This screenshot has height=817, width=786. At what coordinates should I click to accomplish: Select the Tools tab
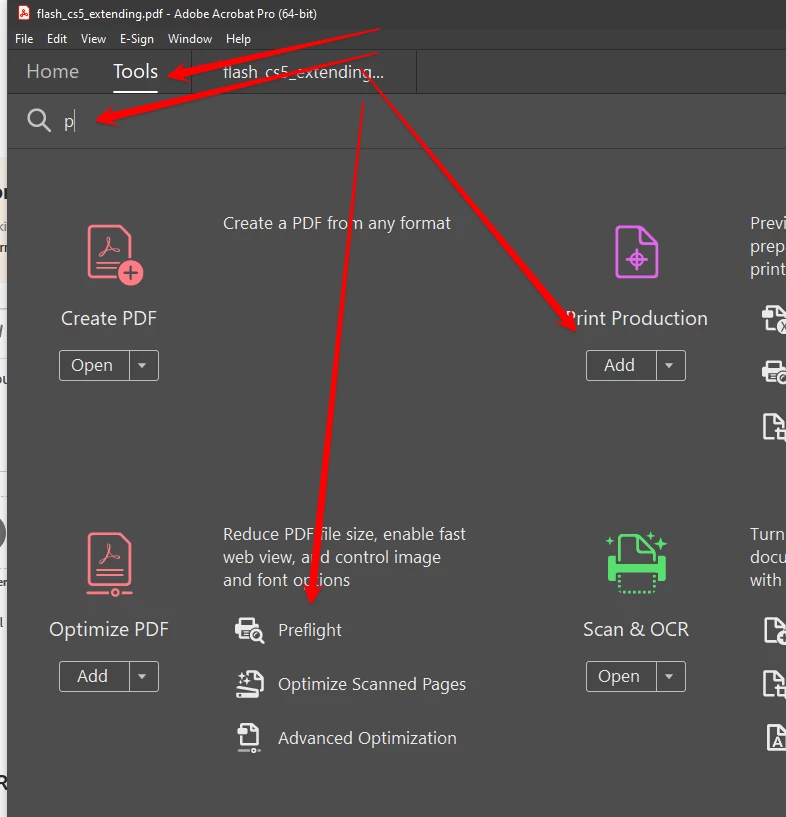pos(135,71)
